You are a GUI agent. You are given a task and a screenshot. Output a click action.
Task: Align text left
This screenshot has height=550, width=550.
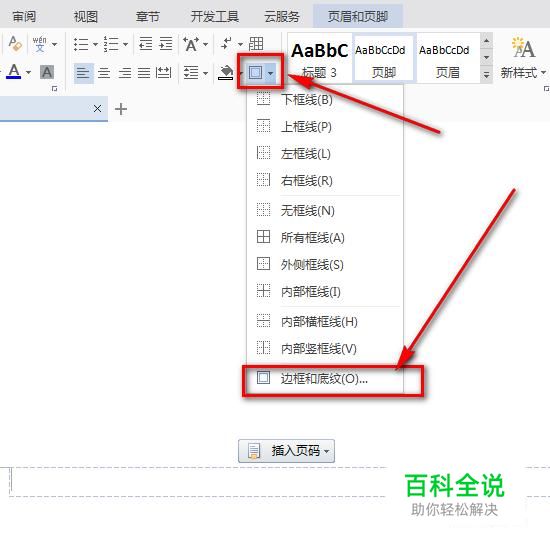pyautogui.click(x=83, y=73)
